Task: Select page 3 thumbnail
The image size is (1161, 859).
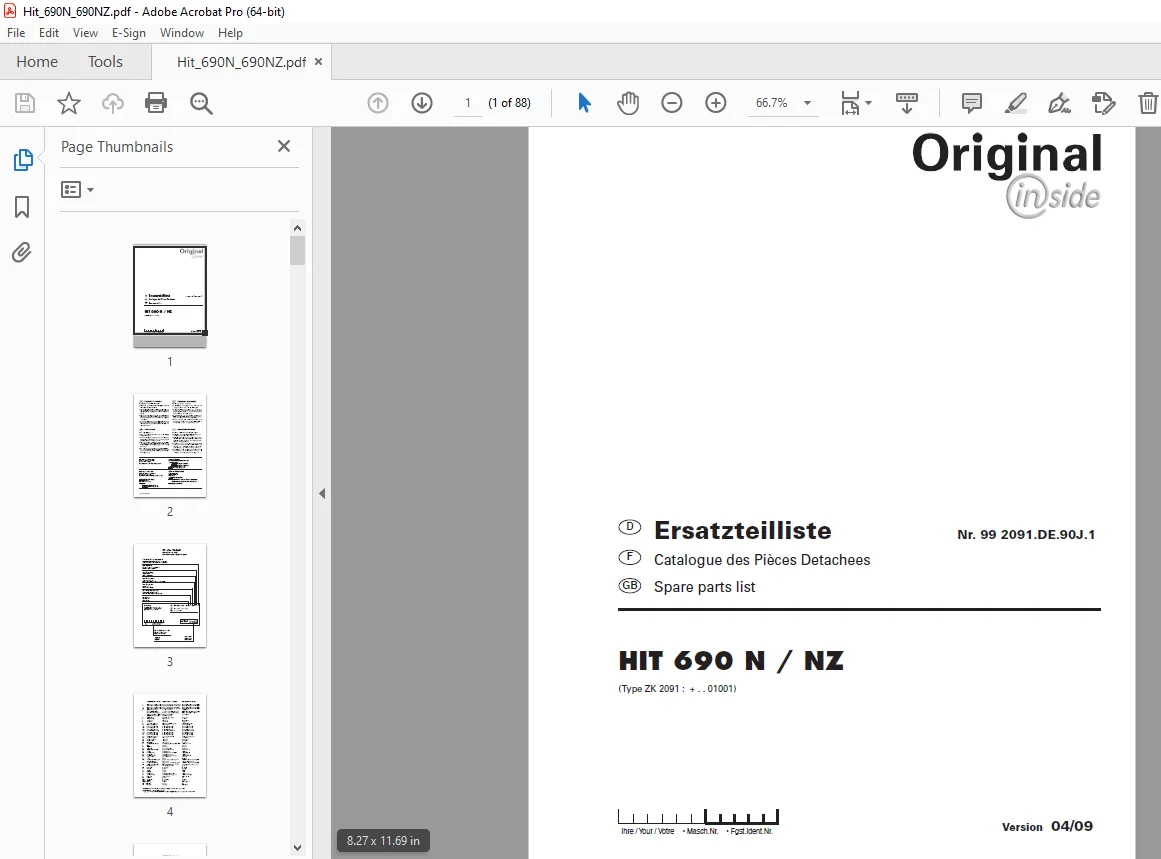Action: coord(170,596)
